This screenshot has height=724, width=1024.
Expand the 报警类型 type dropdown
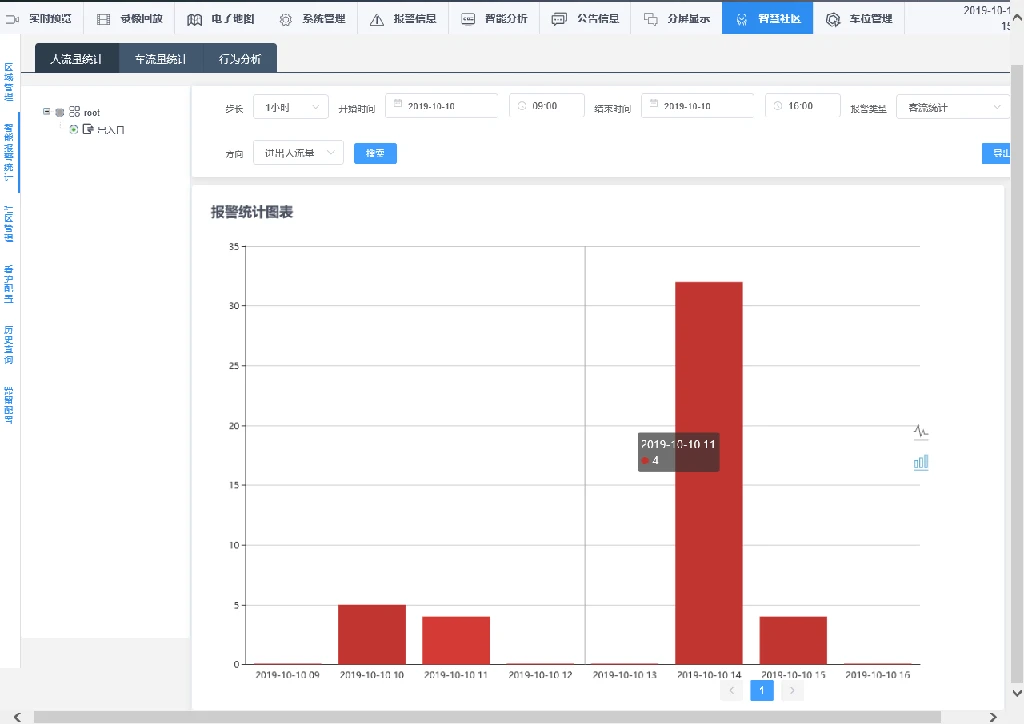click(951, 107)
